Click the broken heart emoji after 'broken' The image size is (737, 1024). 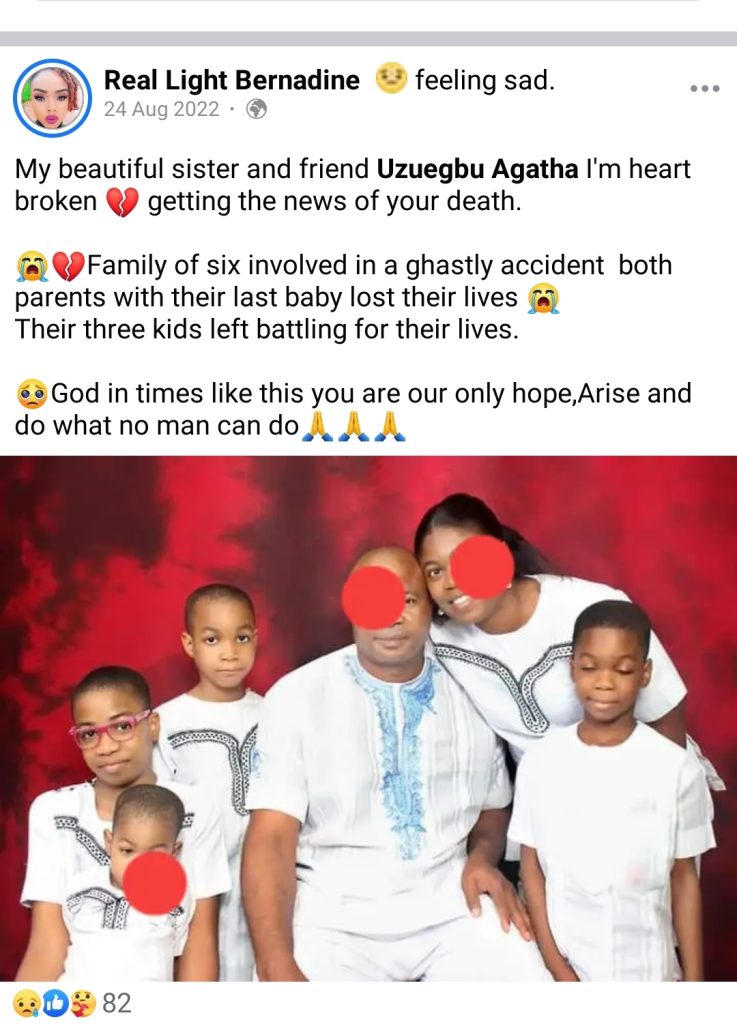click(x=122, y=202)
